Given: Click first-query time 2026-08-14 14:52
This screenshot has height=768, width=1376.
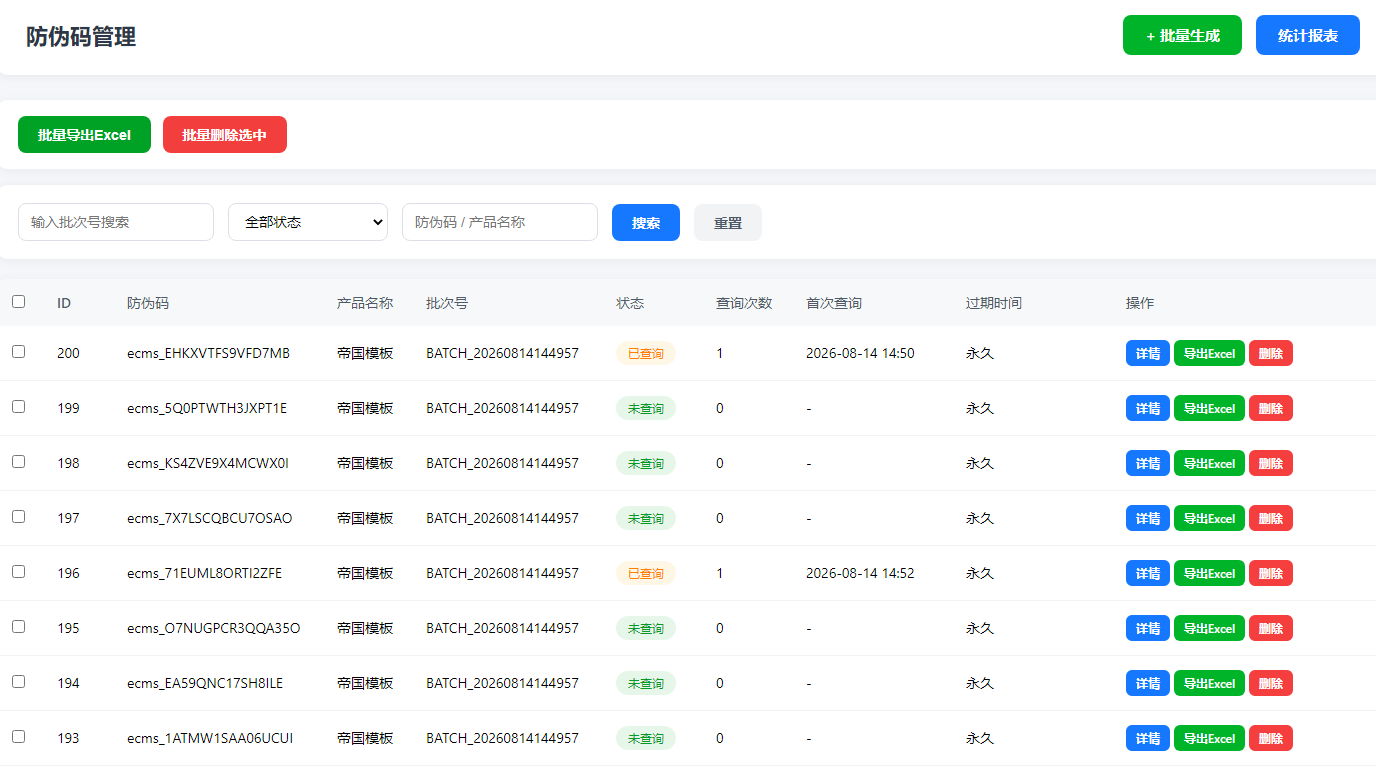Looking at the screenshot, I should pyautogui.click(x=860, y=573).
